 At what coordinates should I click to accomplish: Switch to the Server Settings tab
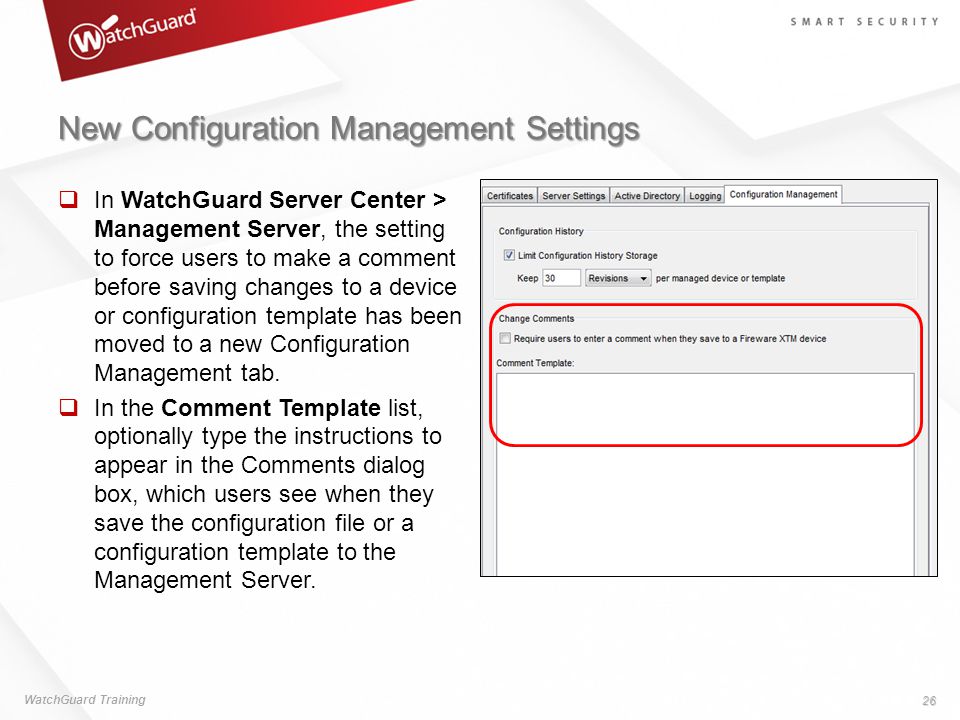pos(574,196)
